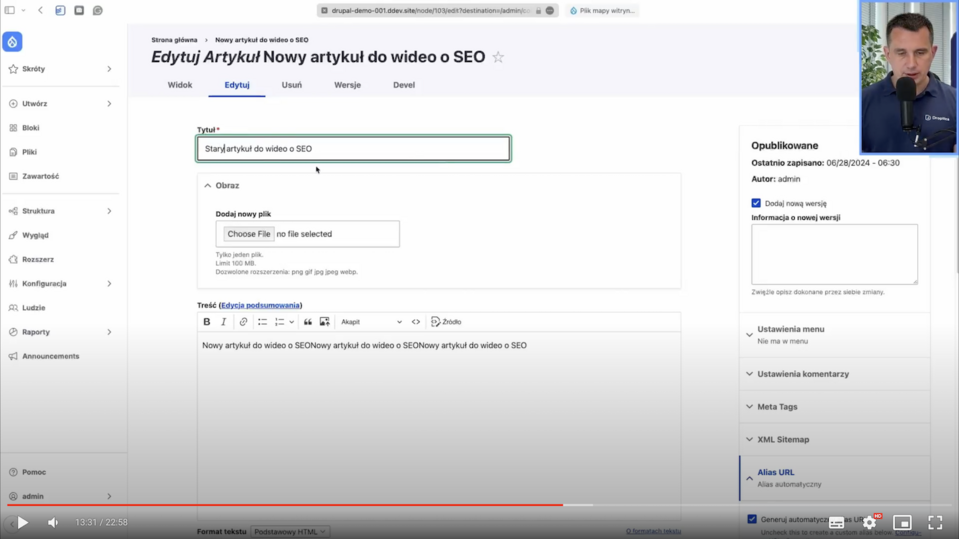Toggle italic in the editor toolbar
The image size is (959, 539).
tap(224, 322)
